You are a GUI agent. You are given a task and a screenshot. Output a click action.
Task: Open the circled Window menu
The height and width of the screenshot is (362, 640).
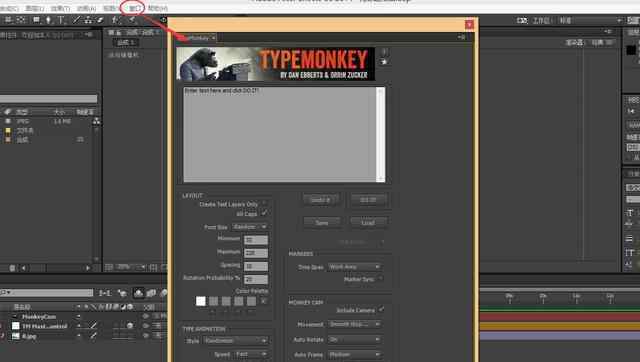coord(134,8)
